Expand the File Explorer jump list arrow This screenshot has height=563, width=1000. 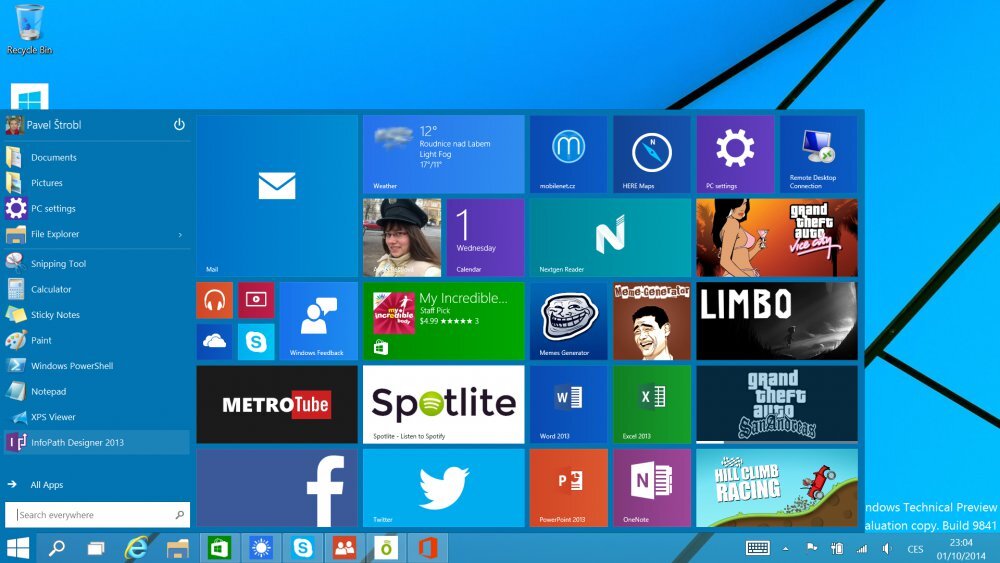click(x=180, y=235)
